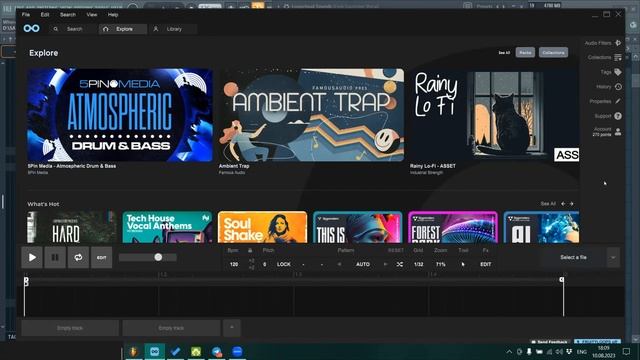
Task: Open the Properties pencil icon
Action: (618, 101)
